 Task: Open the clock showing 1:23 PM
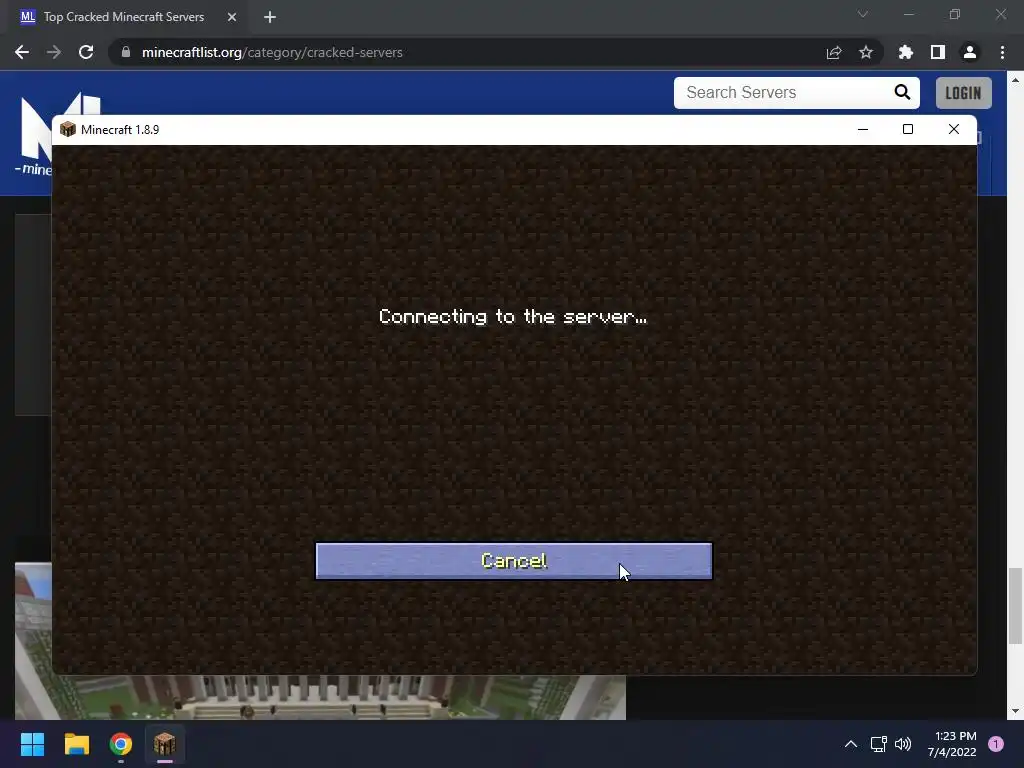(x=952, y=744)
